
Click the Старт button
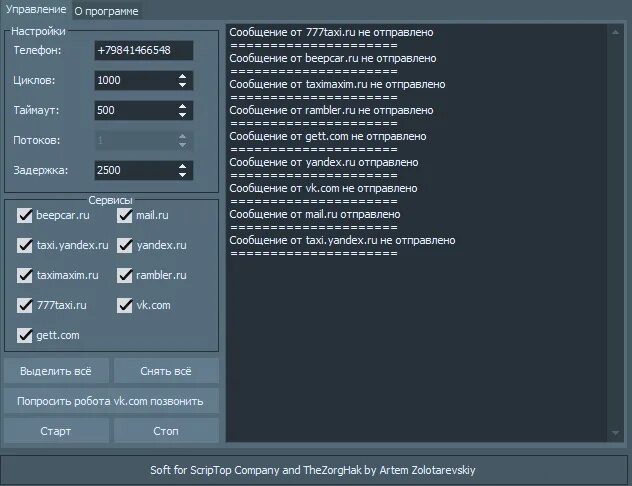pos(56,431)
